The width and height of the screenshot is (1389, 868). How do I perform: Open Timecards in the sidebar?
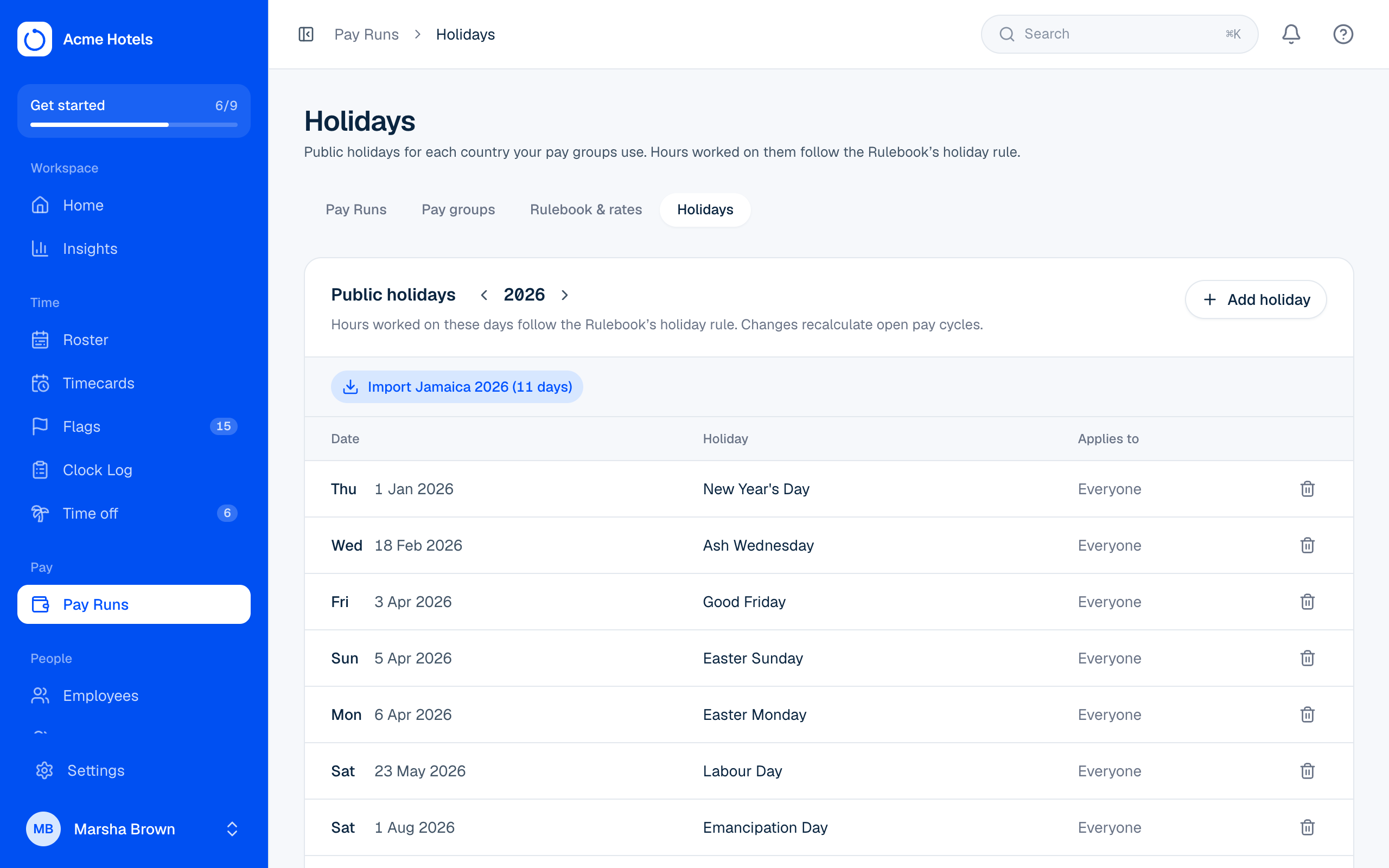(133, 383)
